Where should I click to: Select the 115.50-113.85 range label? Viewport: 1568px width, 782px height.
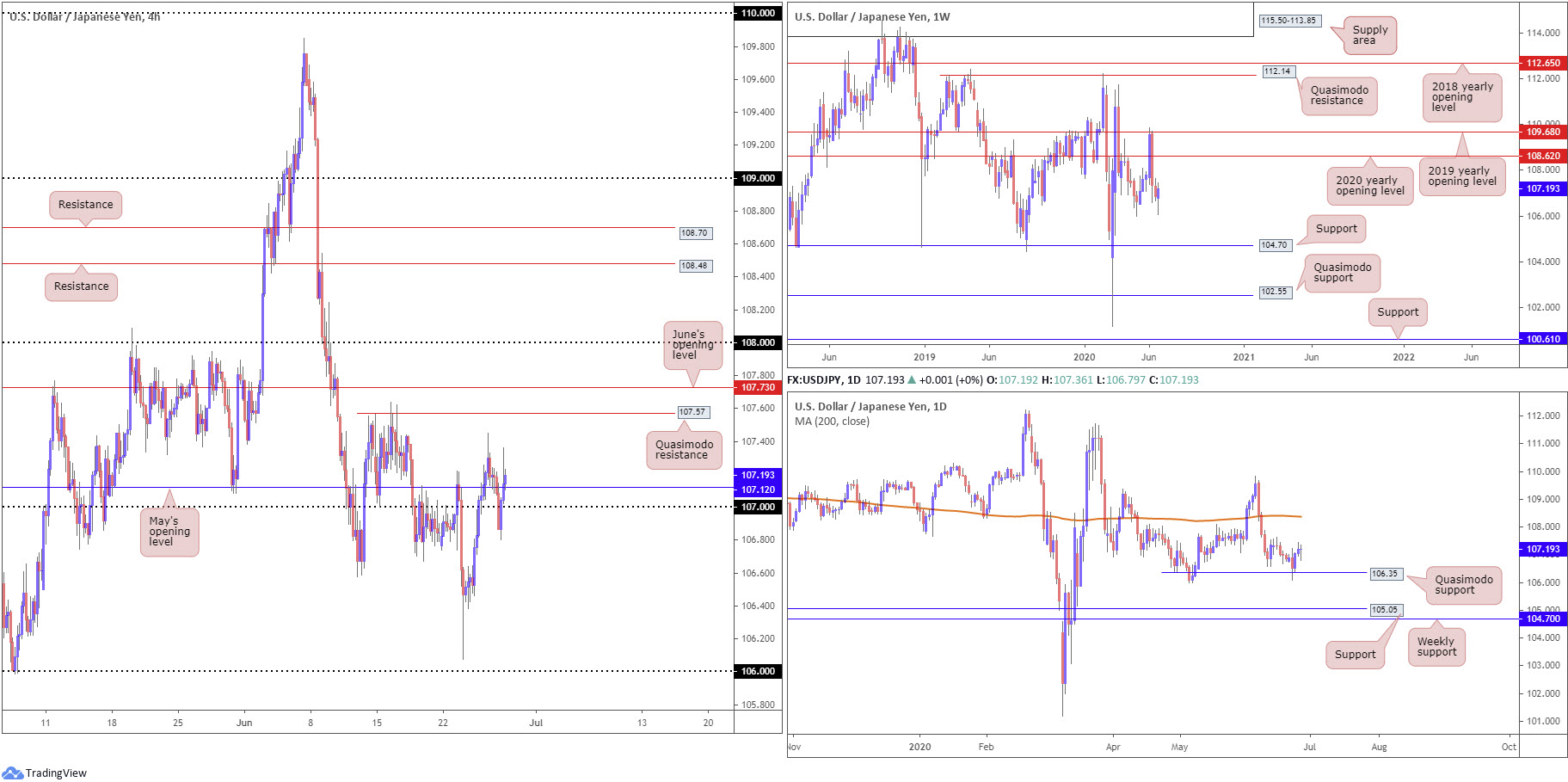(x=1288, y=21)
